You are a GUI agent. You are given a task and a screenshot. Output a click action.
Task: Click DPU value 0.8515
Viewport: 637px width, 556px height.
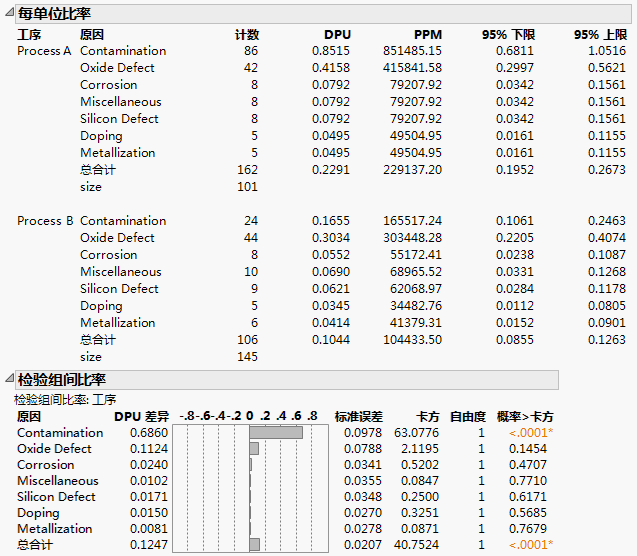point(331,51)
